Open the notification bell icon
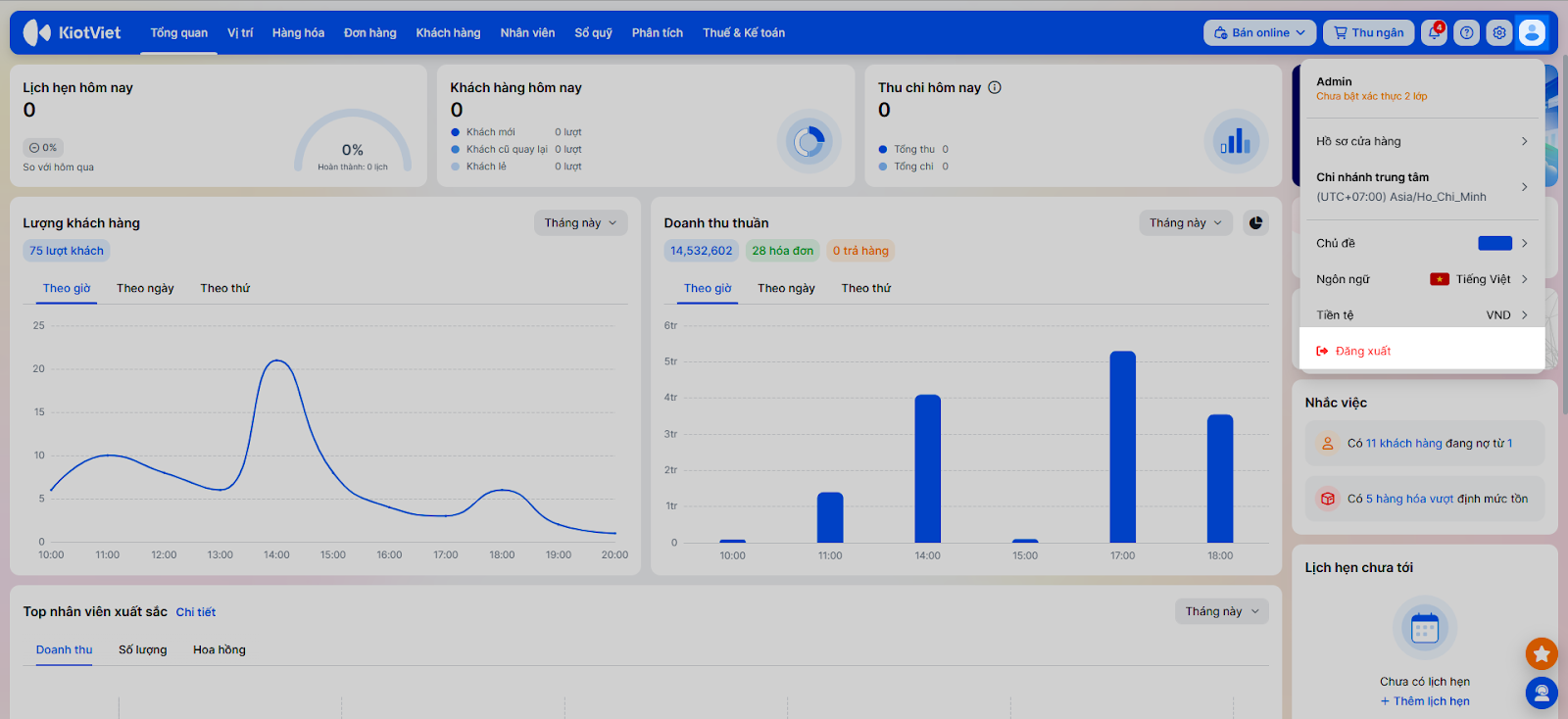Screen dimensions: 1568x719 [x=1435, y=32]
